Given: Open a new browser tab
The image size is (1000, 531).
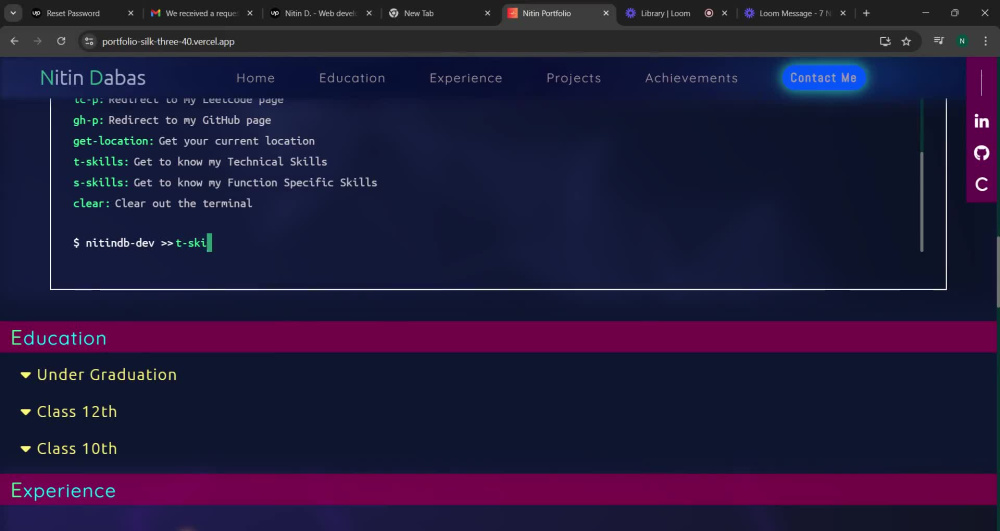Looking at the screenshot, I should [866, 13].
